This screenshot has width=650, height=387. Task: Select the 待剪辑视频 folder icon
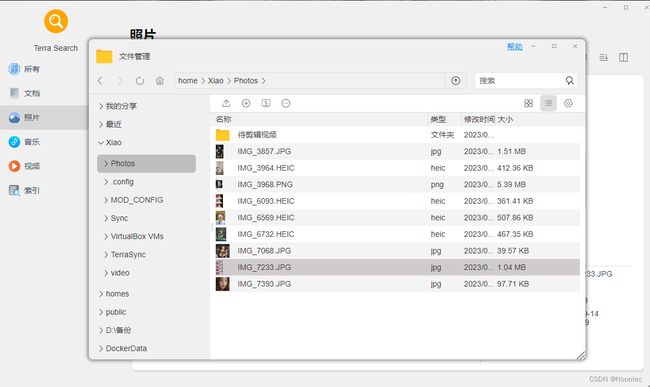point(223,135)
